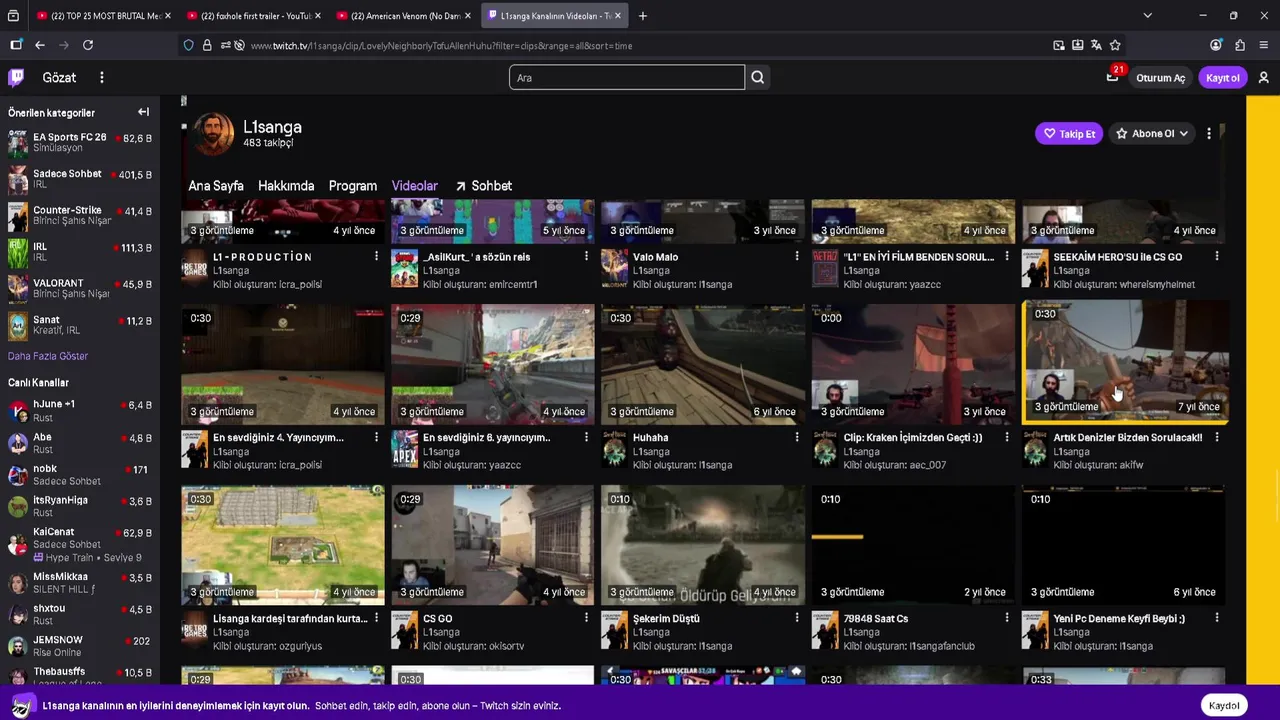Click the Kayıt ol button in header

pos(1222,78)
